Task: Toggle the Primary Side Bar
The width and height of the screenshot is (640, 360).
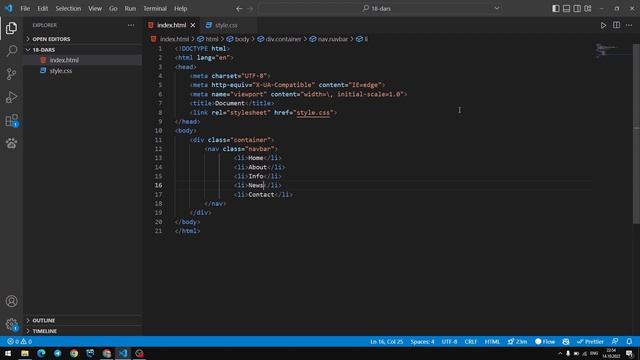Action: pos(556,9)
